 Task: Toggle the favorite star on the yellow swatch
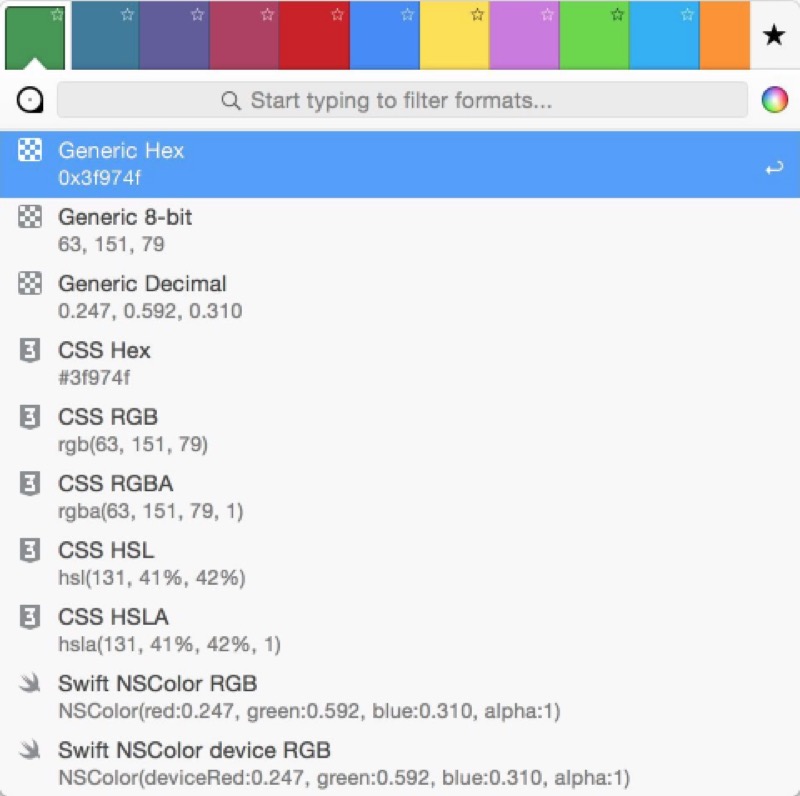477,15
